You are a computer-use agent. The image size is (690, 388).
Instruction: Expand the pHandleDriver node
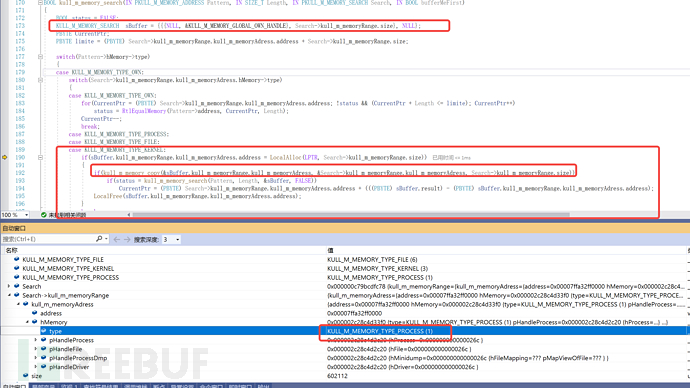36,366
